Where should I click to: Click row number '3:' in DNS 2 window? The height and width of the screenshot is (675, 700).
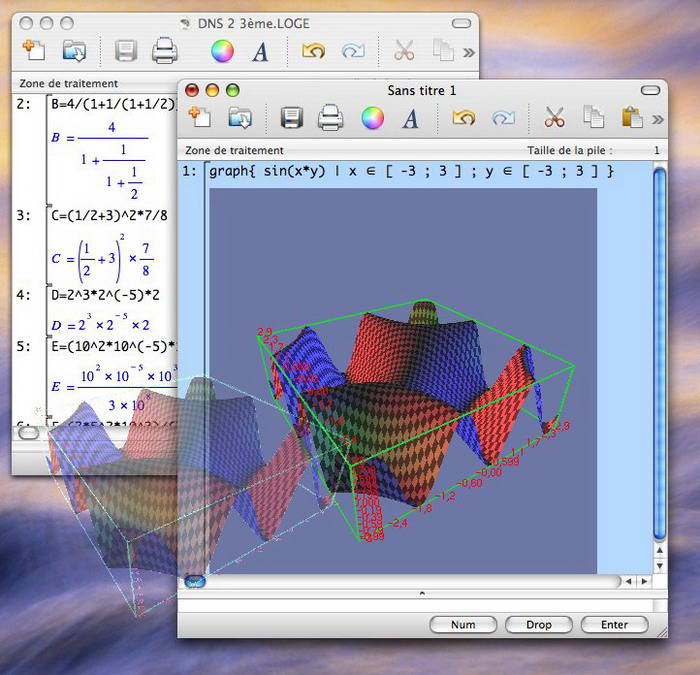pos(24,216)
